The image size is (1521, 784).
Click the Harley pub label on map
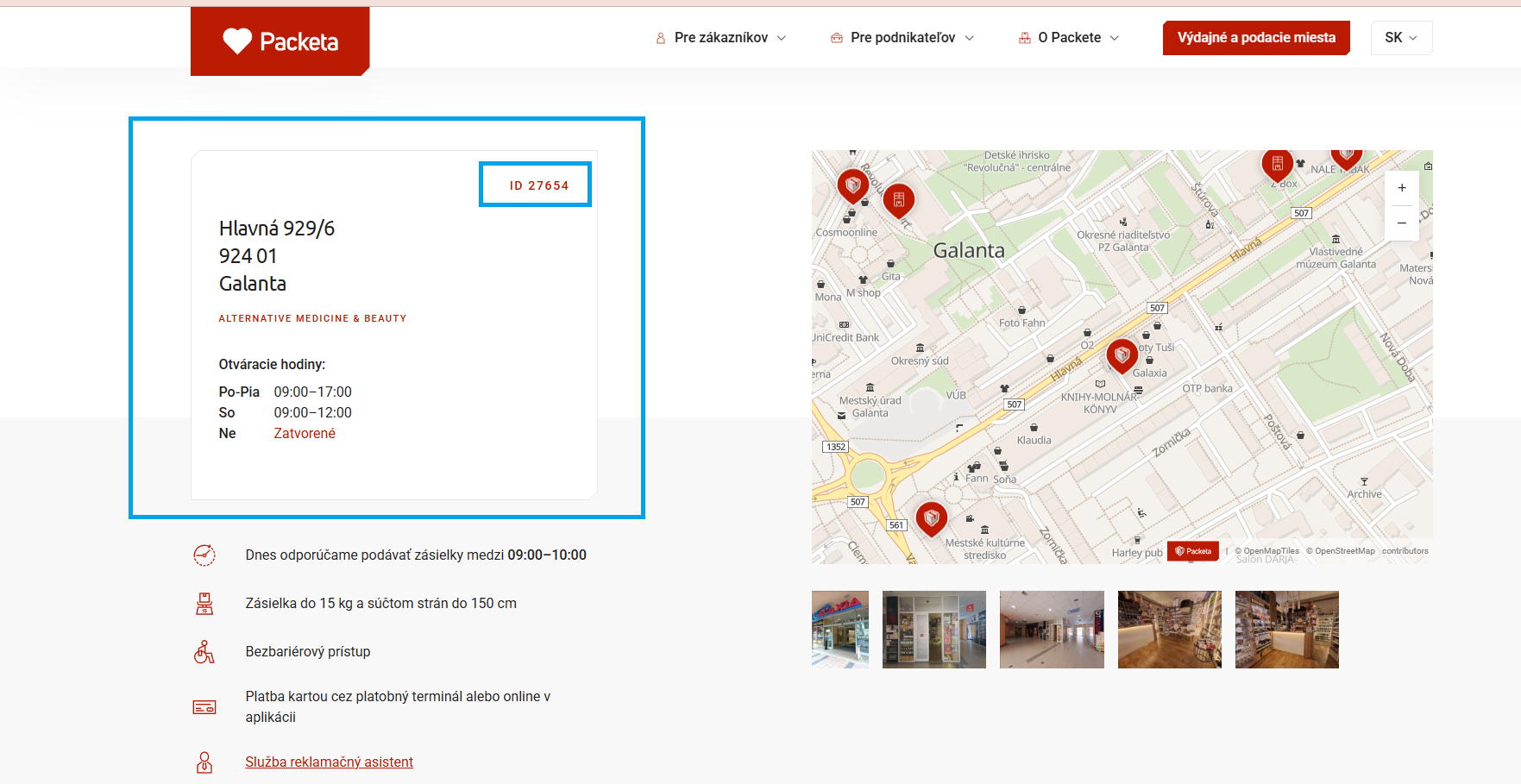click(x=1137, y=553)
